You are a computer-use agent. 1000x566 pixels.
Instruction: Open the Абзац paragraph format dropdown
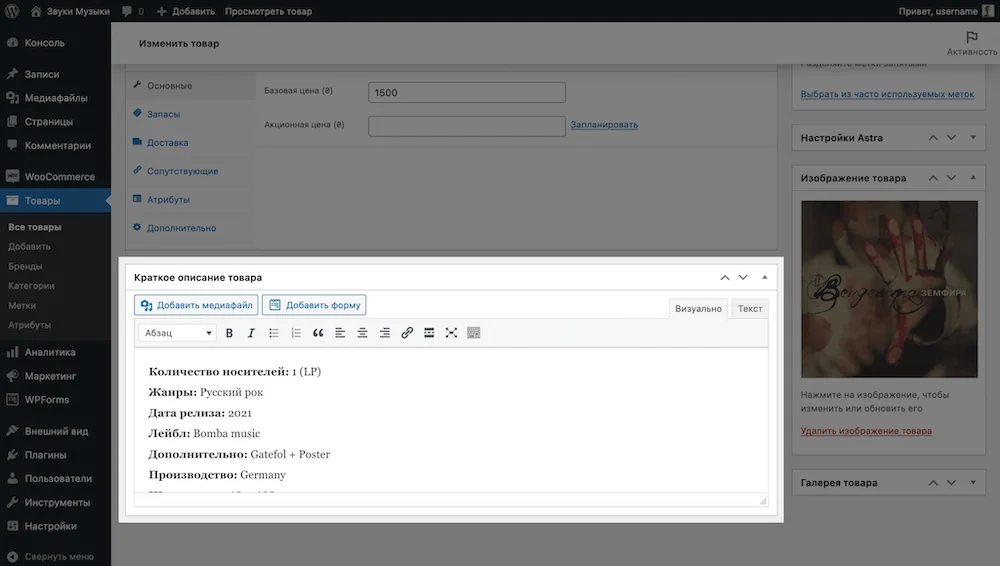point(177,332)
